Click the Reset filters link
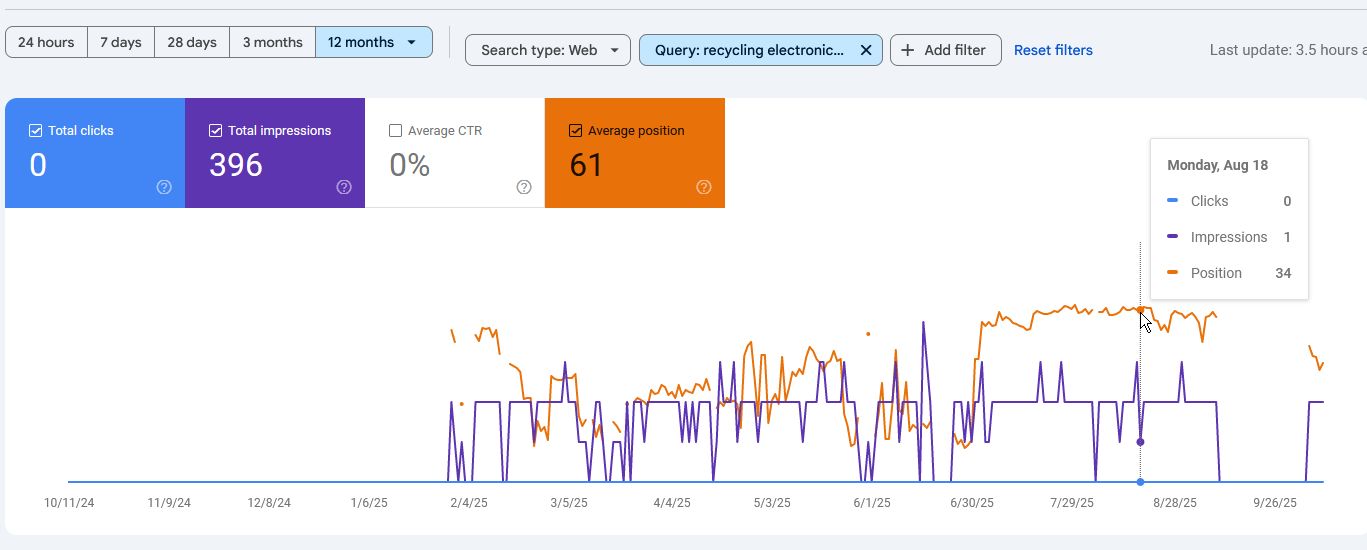Viewport: 1367px width, 550px height. click(1053, 50)
